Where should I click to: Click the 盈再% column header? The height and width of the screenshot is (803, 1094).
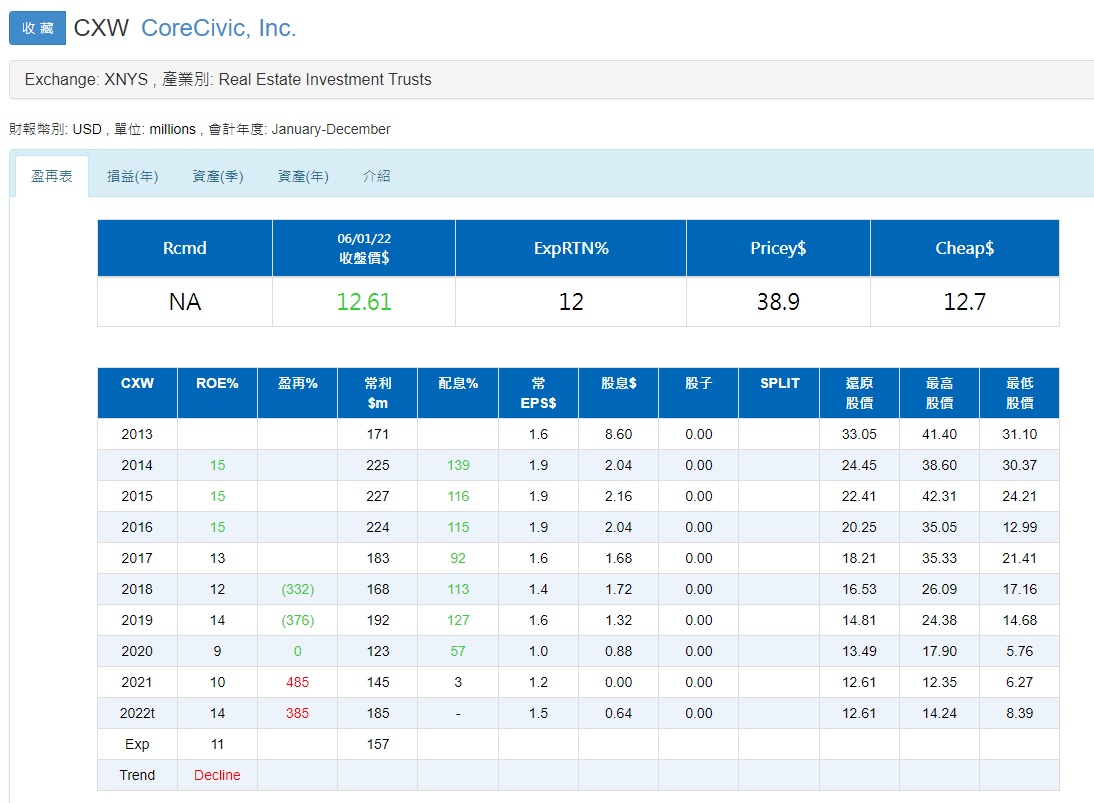[297, 383]
